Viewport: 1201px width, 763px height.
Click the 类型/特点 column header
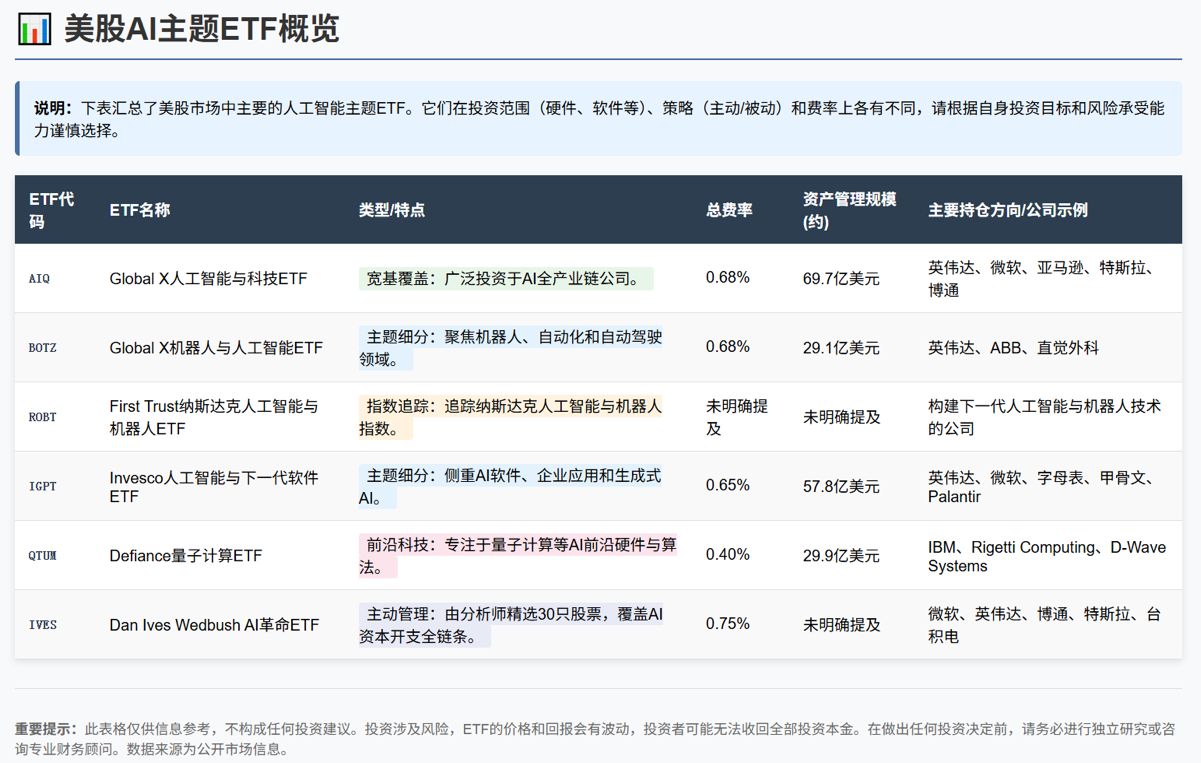coord(392,210)
